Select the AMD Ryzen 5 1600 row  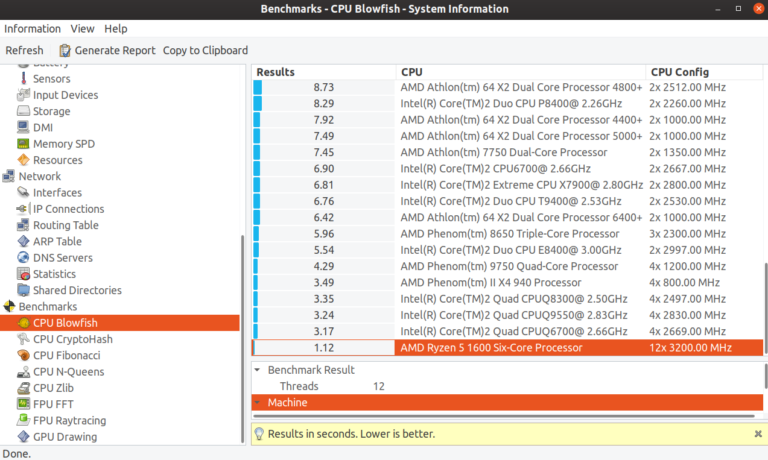coord(507,348)
